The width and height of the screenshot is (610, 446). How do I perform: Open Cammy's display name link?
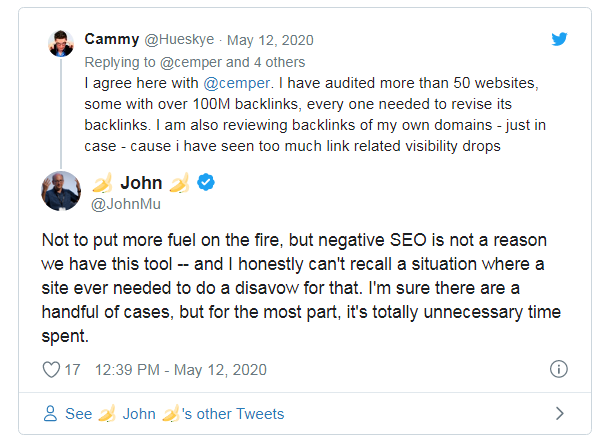[x=112, y=39]
